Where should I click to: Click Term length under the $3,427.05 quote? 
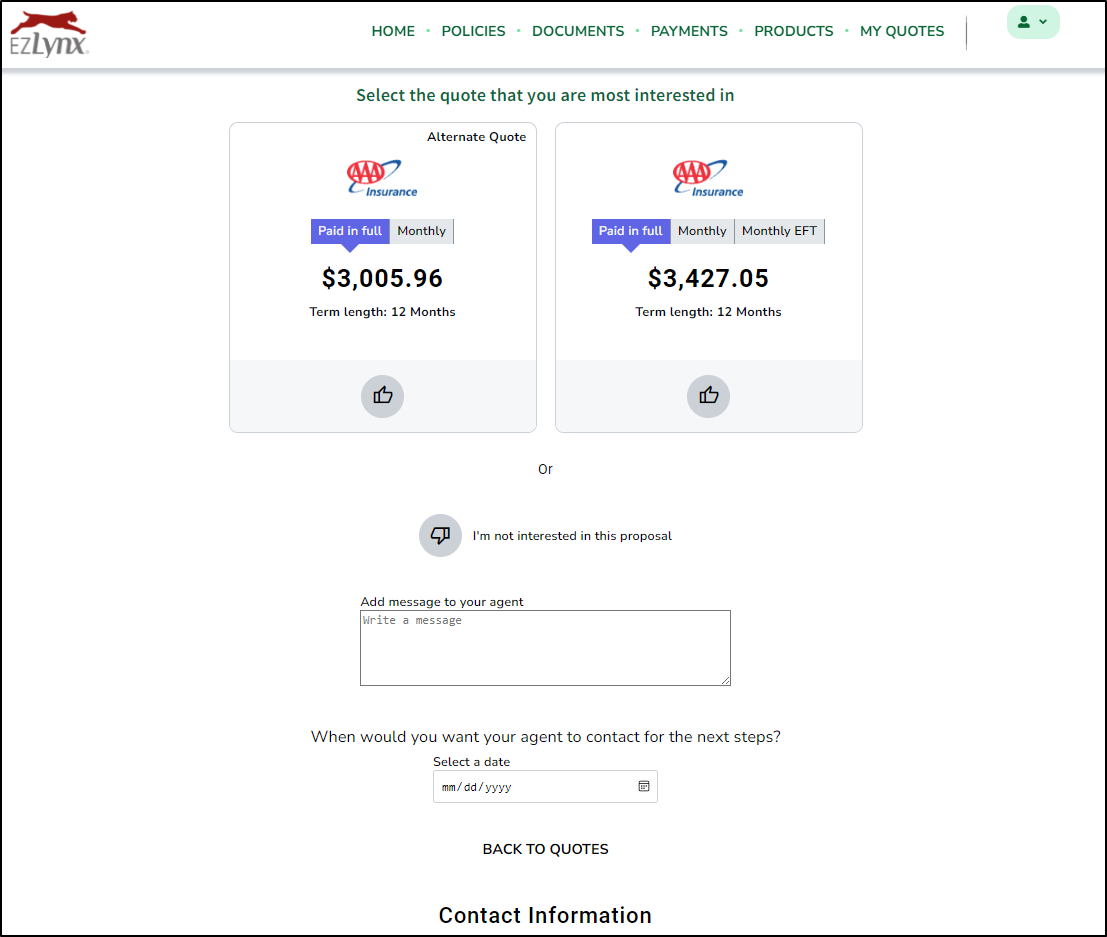708,312
